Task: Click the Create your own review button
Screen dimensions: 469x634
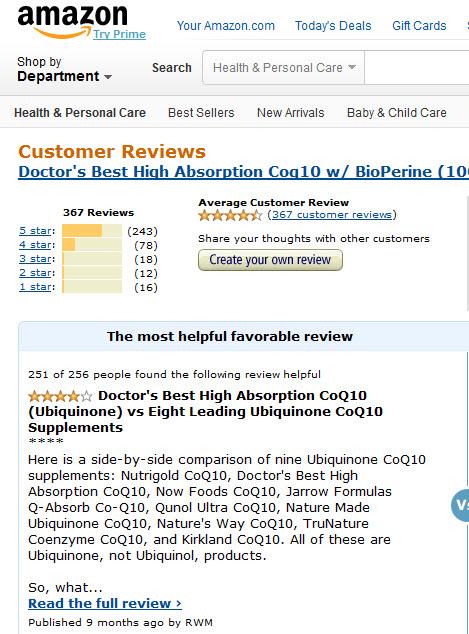Action: [x=270, y=260]
